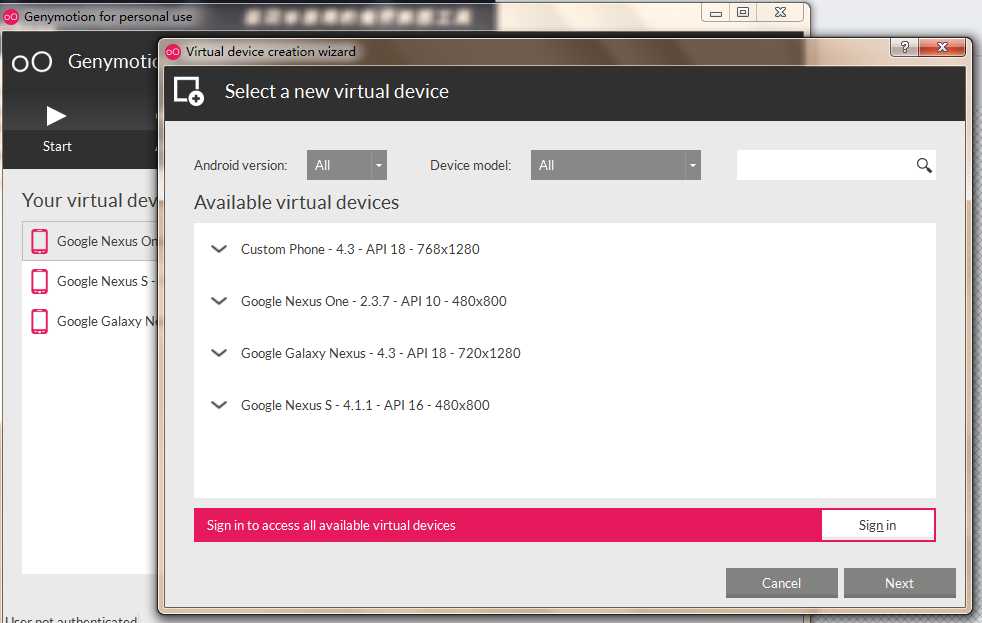
Task: Click Start label in Genymotion toolbar
Action: 57,147
